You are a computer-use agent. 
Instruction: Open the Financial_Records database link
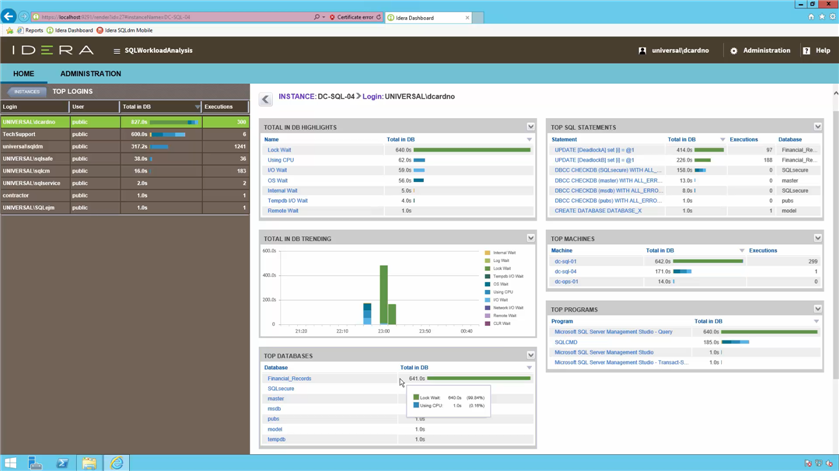pyautogui.click(x=289, y=378)
